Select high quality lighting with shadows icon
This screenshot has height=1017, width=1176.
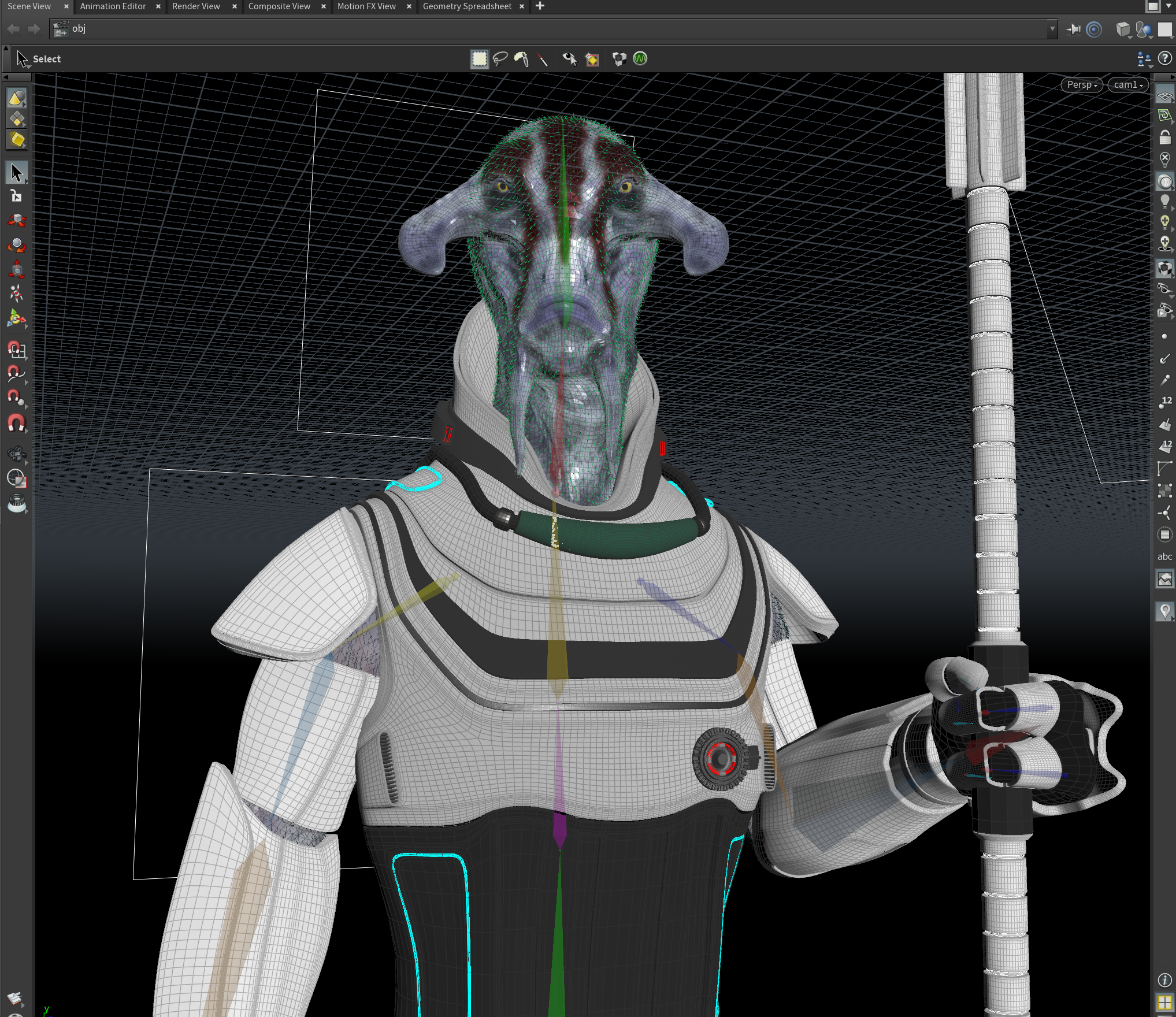pos(1164,244)
